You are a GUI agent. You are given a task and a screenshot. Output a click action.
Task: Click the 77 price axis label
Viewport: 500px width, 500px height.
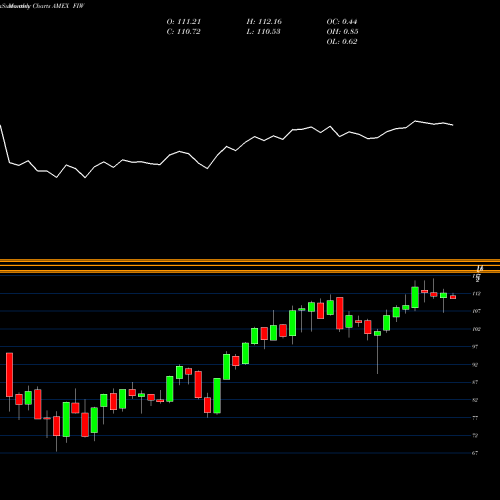pyautogui.click(x=475, y=418)
